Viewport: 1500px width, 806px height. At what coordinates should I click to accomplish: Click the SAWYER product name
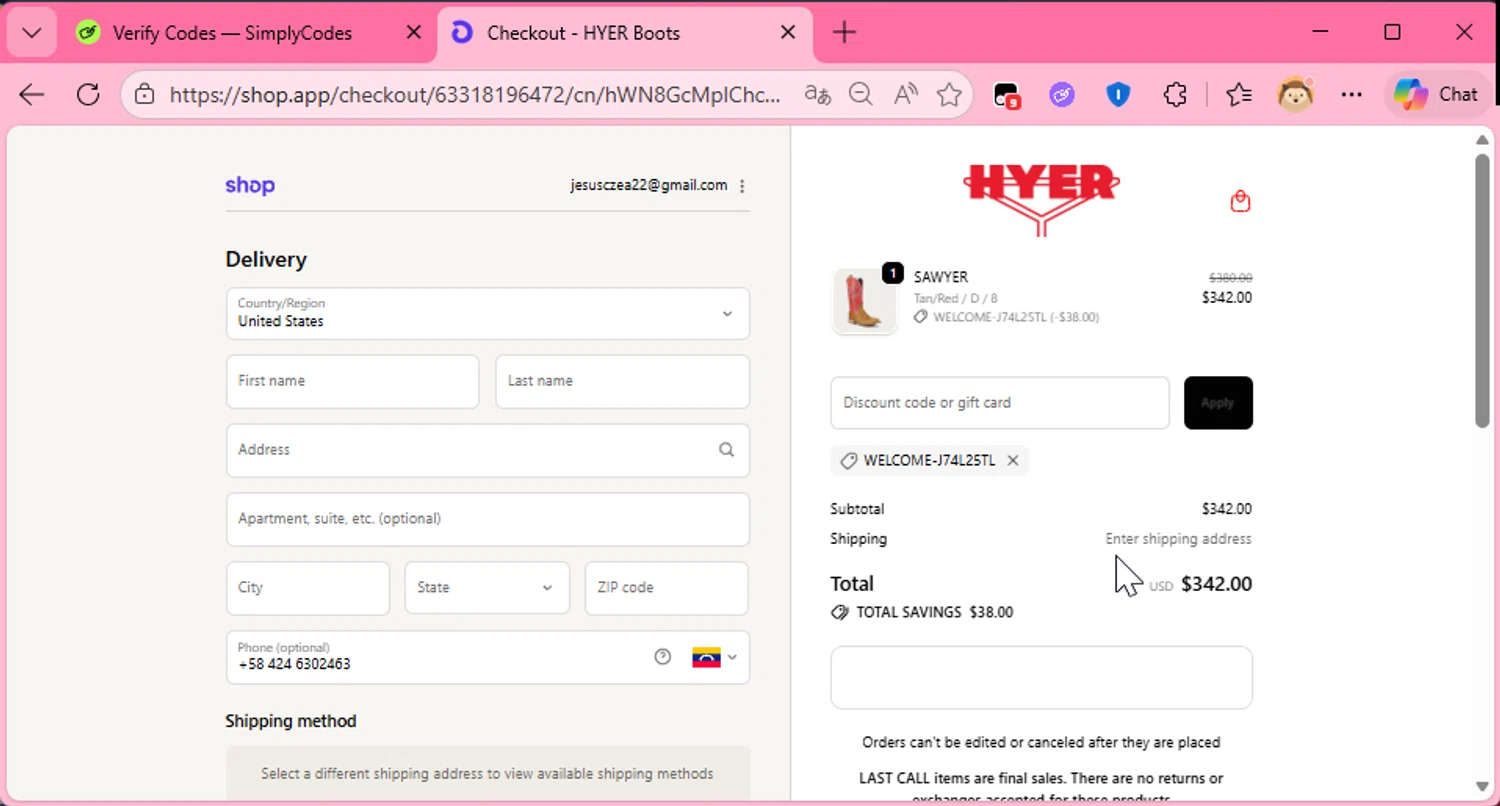point(941,277)
